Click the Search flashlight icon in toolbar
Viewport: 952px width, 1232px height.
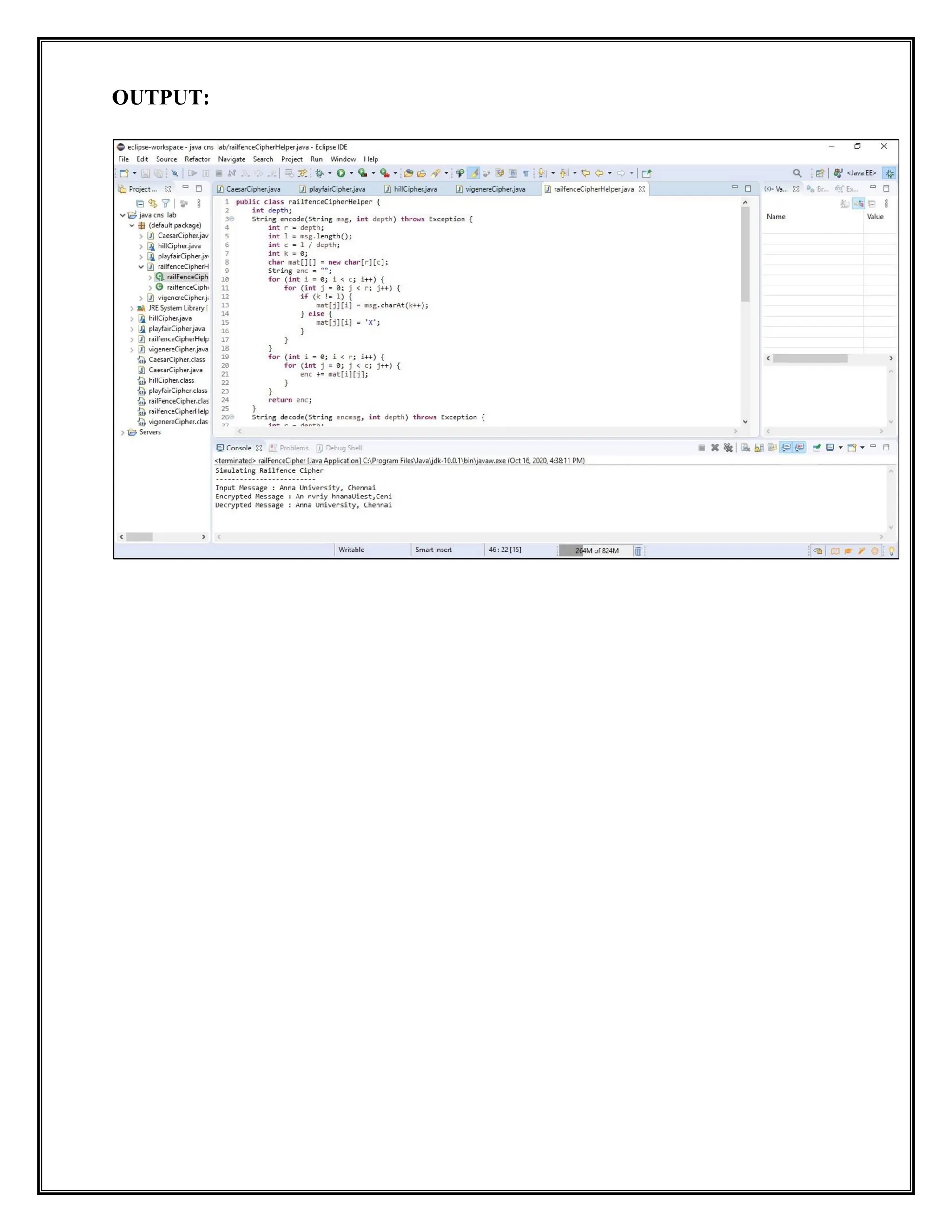(436, 173)
